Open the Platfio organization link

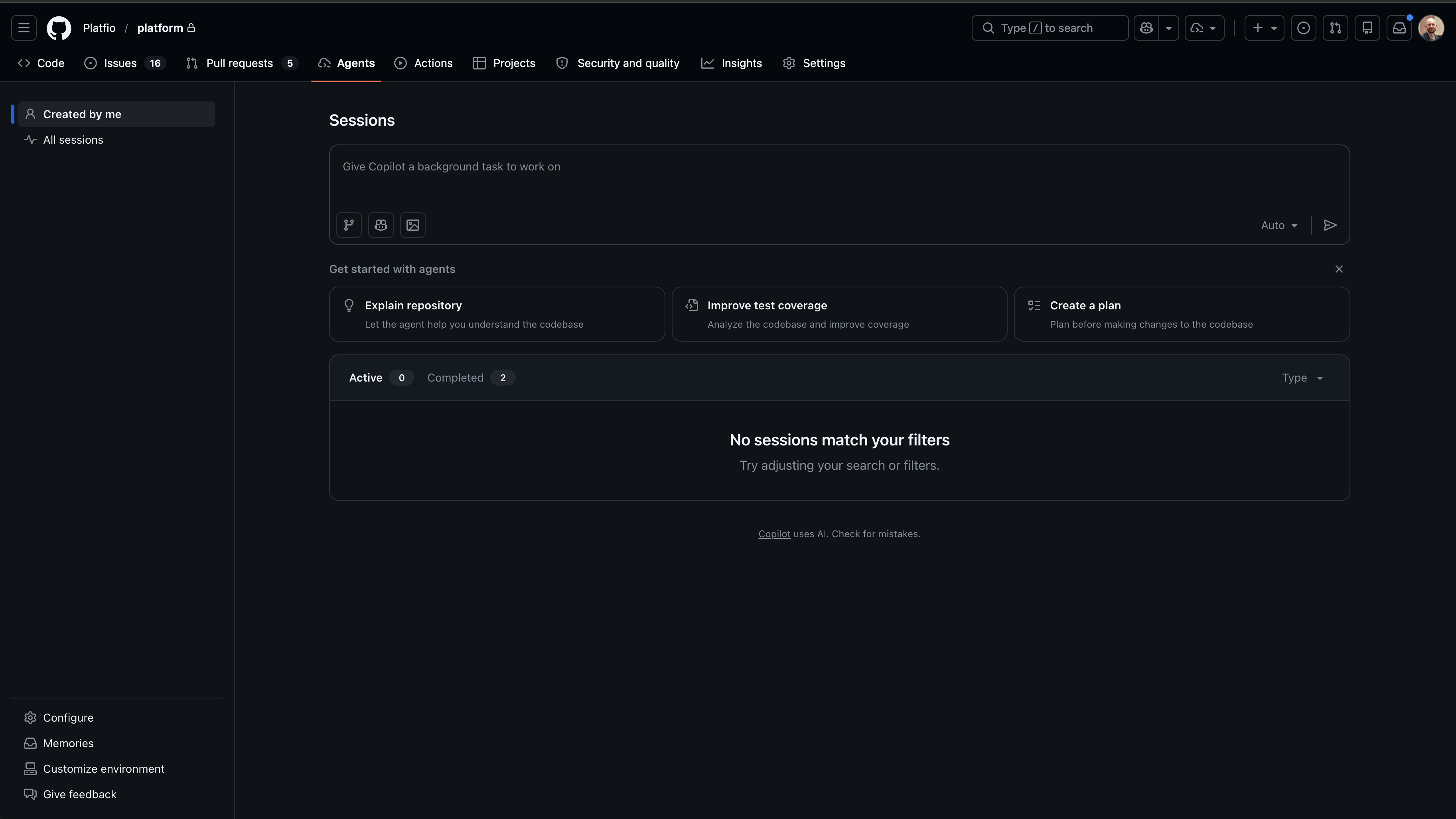point(99,28)
